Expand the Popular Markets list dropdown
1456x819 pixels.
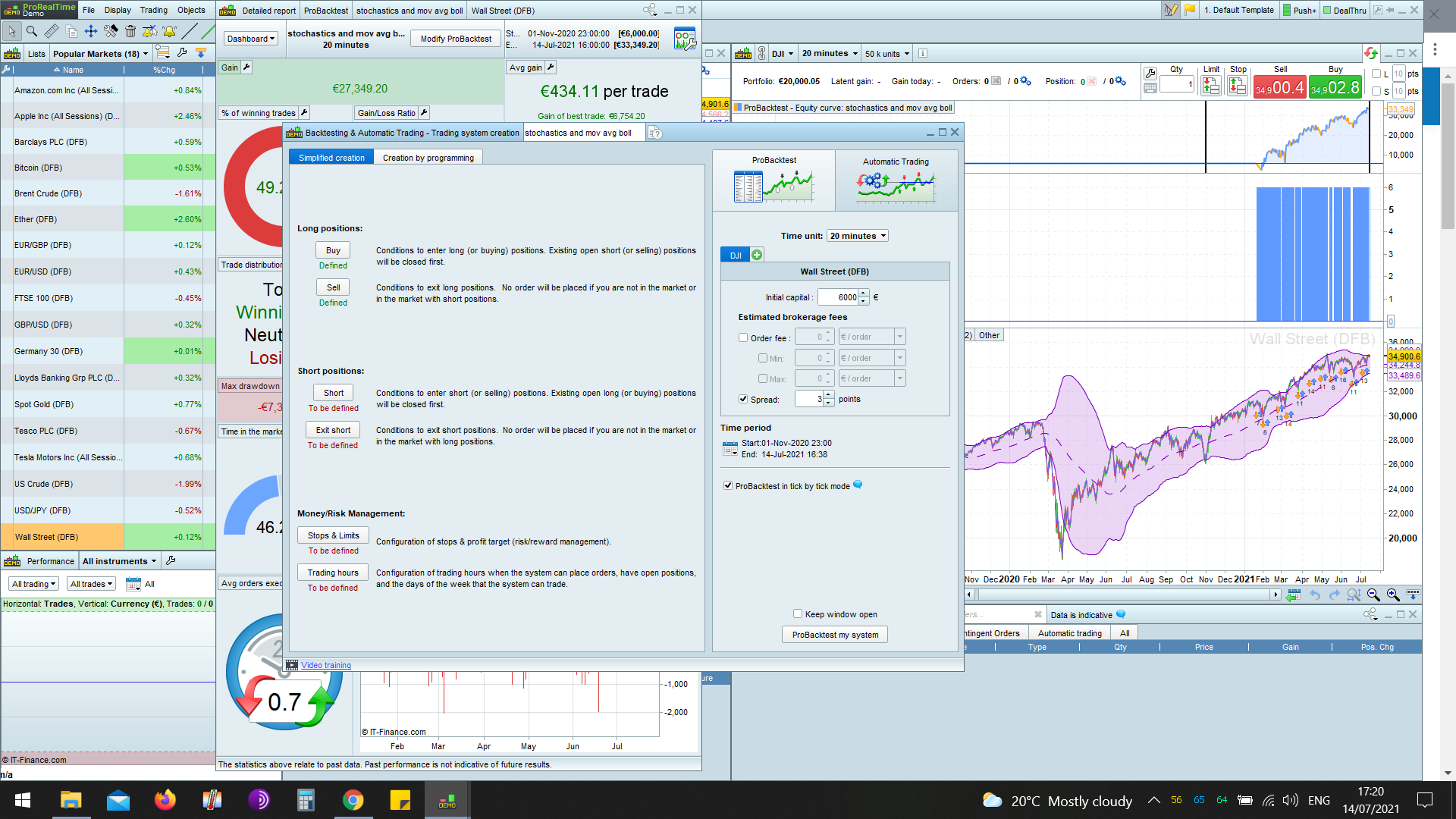coord(146,54)
